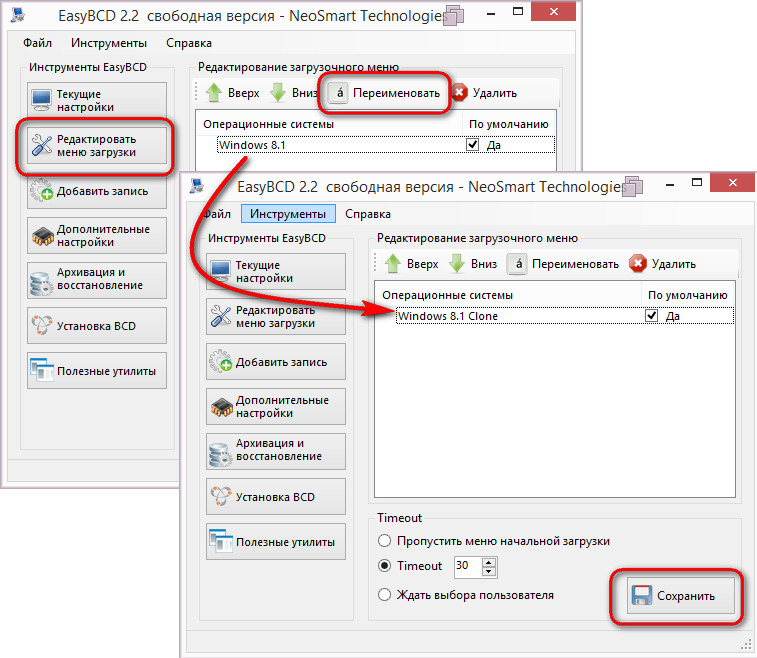This screenshot has width=757, height=658.
Task: Open Инструменты menu in back window
Action: click(x=109, y=43)
